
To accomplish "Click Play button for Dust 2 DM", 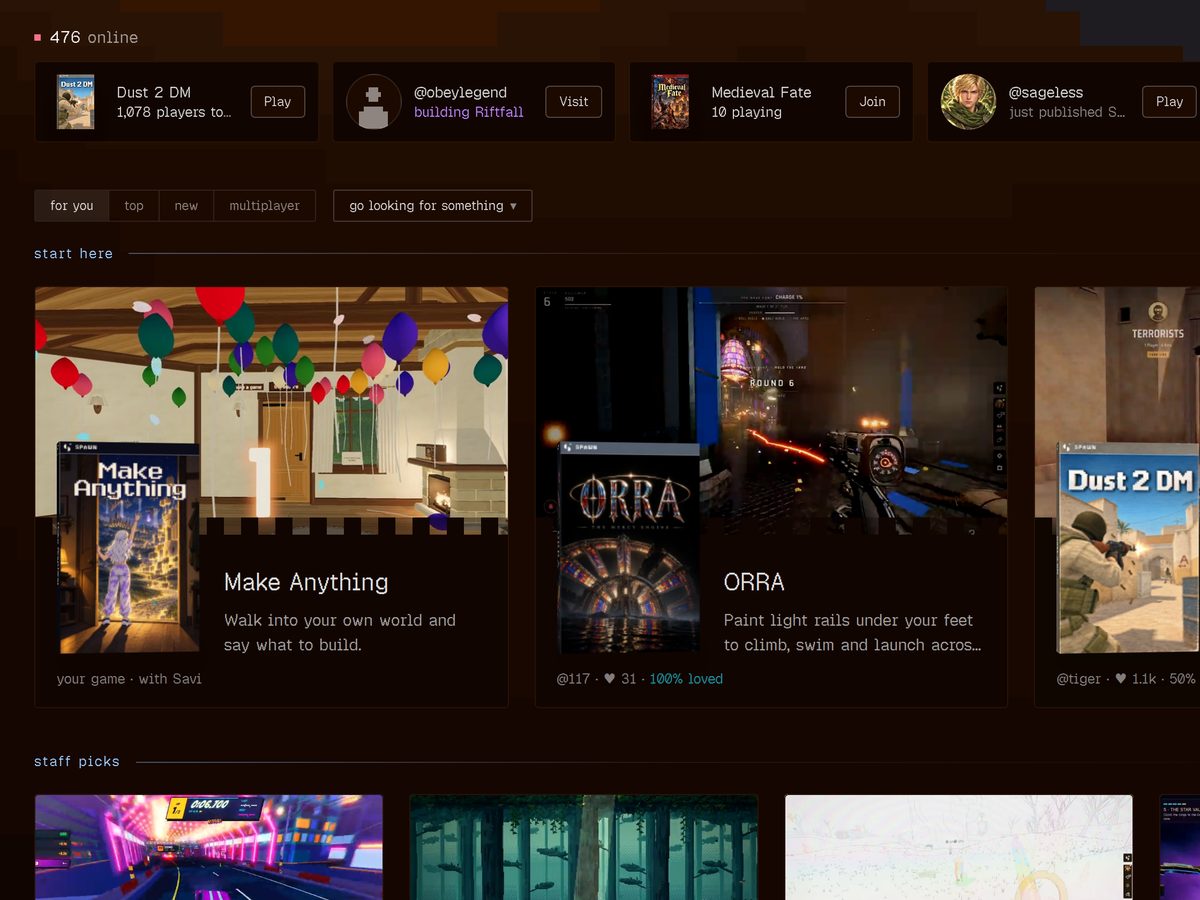I will click(x=277, y=102).
